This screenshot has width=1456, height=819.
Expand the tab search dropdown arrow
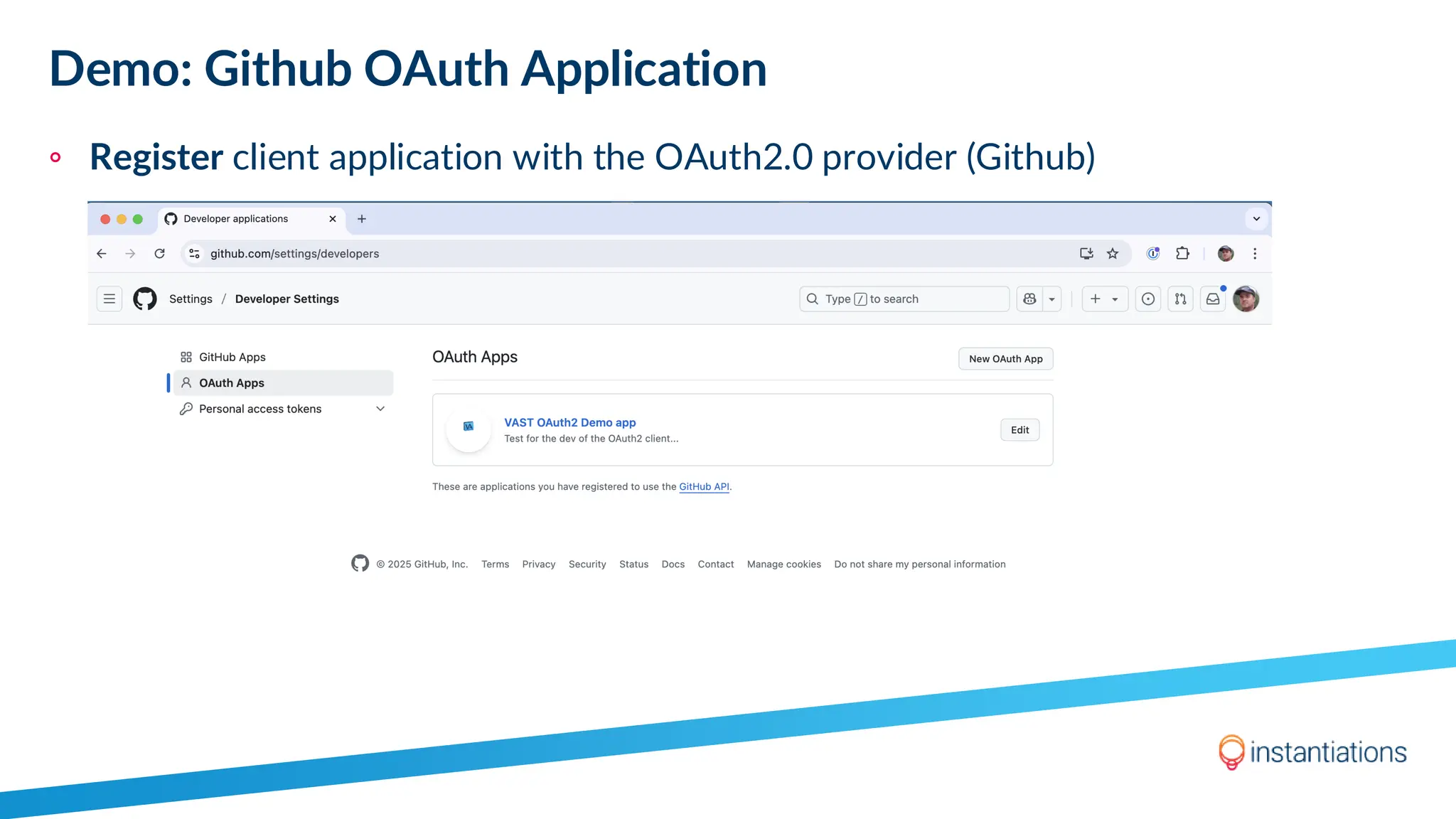1256,219
